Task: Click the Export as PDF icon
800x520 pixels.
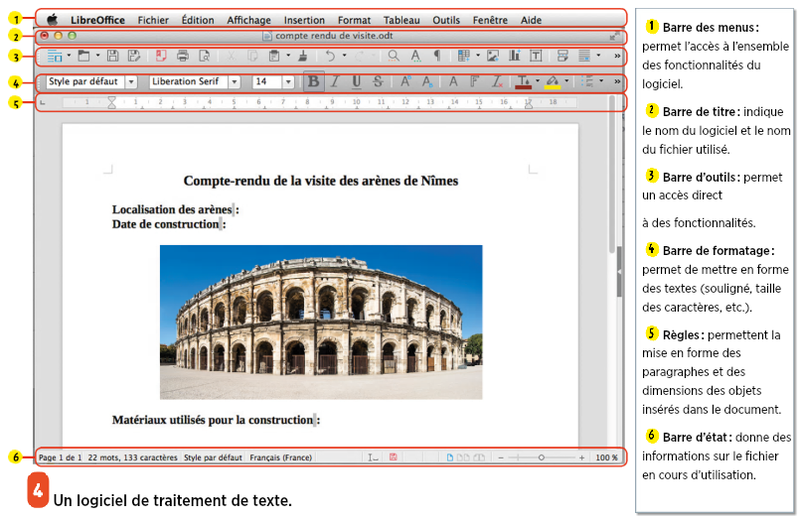Action: point(159,57)
